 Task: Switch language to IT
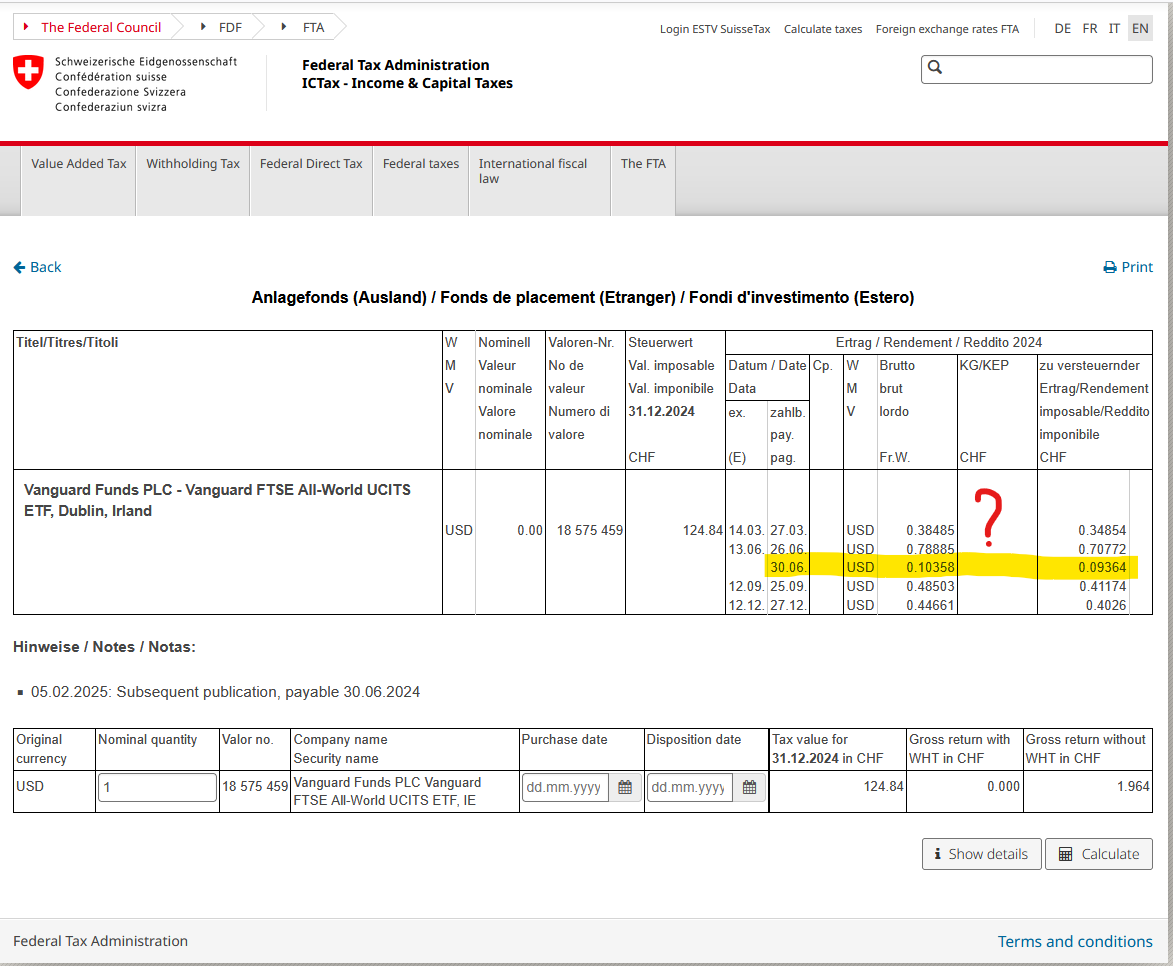tap(1114, 29)
